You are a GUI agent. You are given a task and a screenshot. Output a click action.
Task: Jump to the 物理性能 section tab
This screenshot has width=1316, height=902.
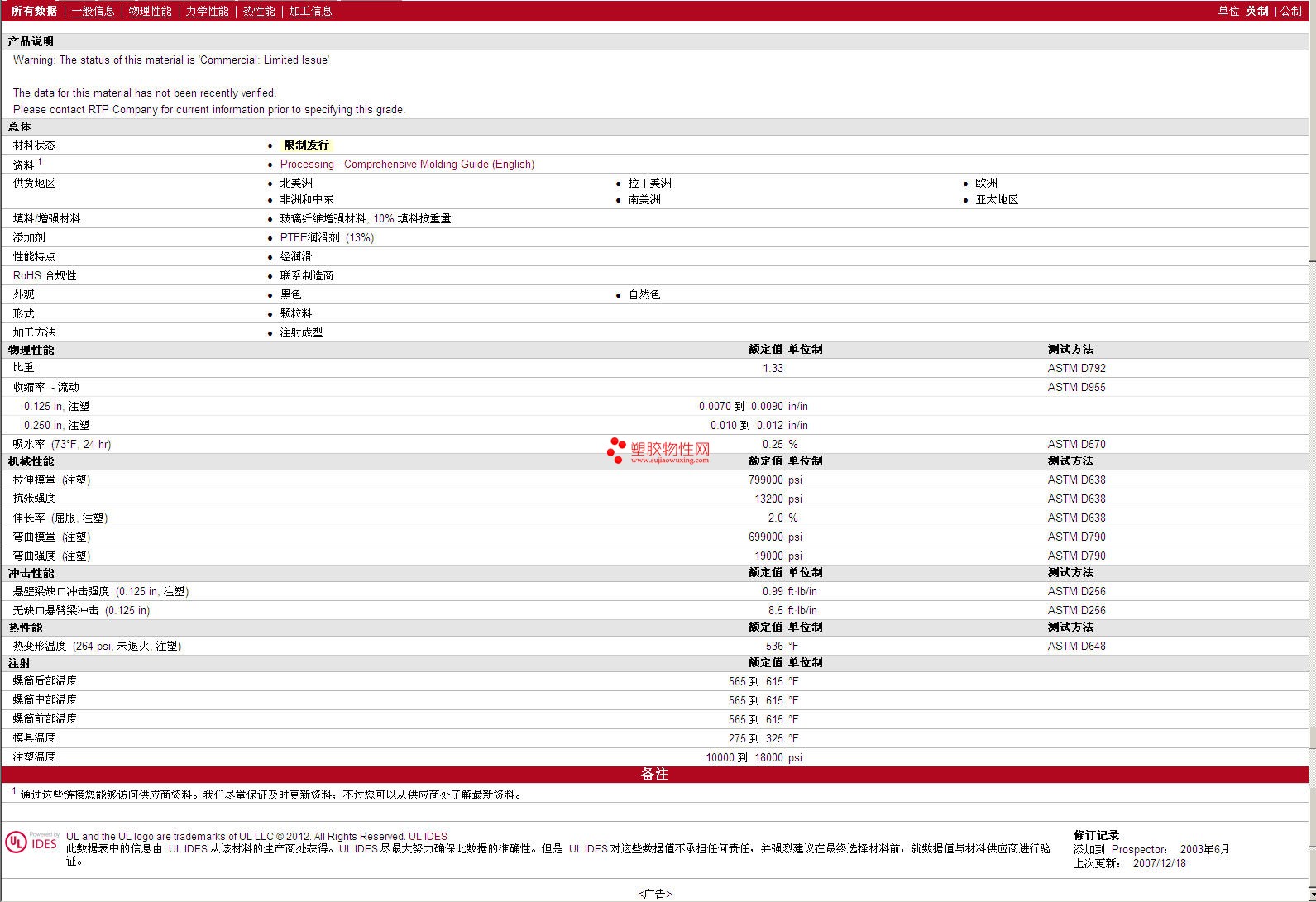point(150,11)
